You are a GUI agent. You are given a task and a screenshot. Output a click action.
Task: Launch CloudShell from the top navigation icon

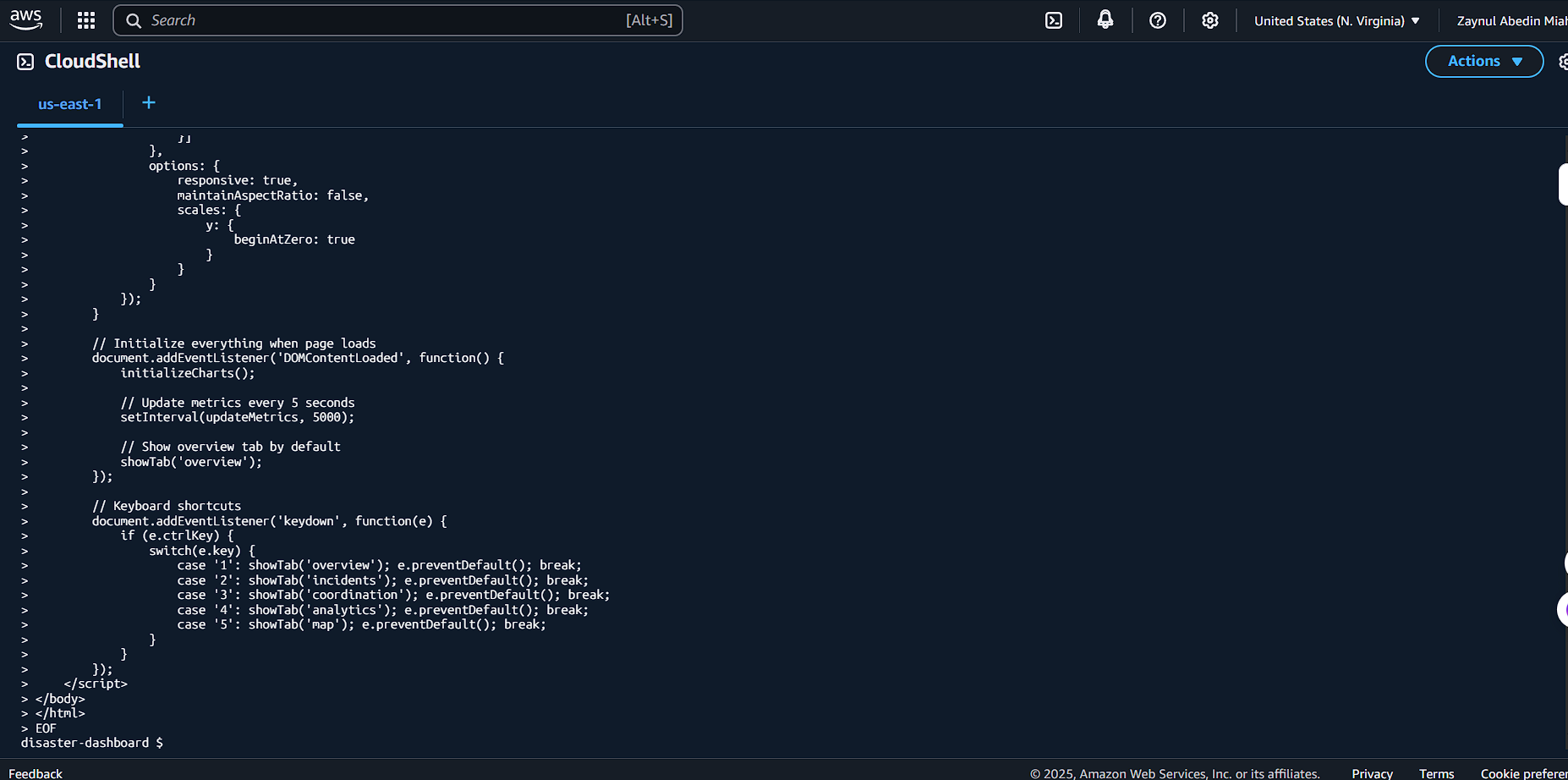(1054, 20)
